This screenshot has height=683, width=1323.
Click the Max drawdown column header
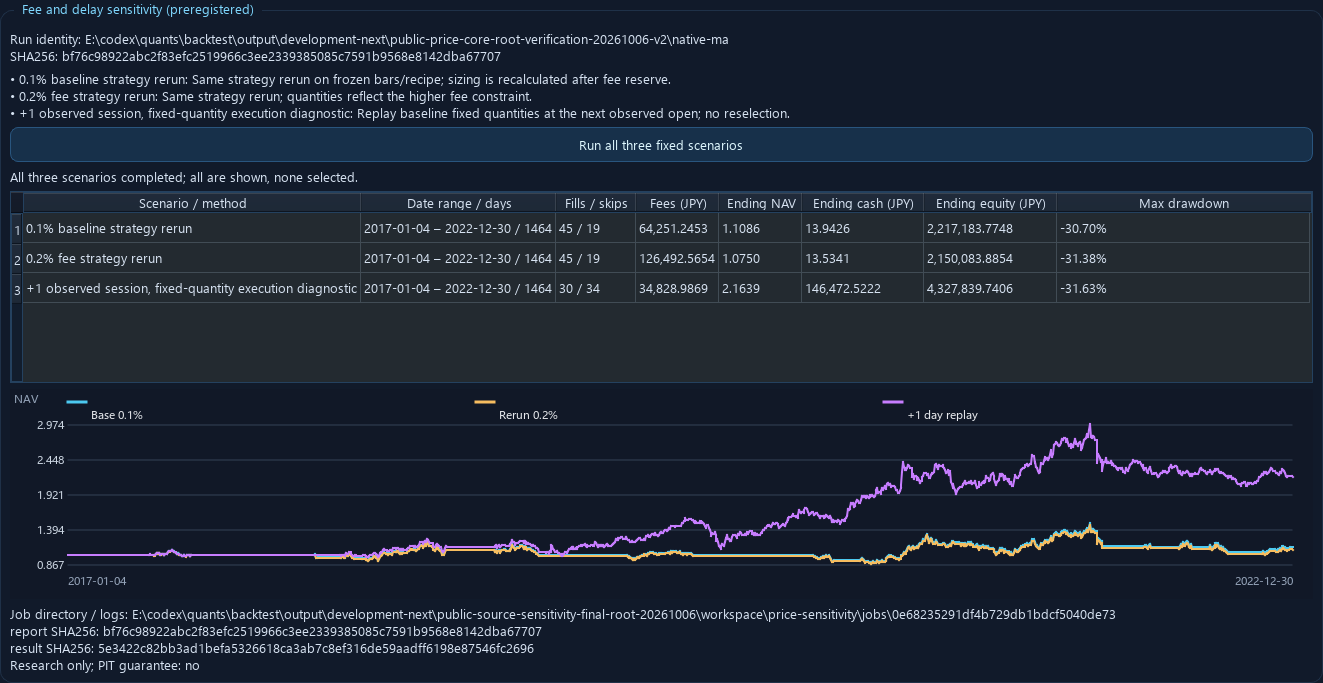click(x=1184, y=203)
